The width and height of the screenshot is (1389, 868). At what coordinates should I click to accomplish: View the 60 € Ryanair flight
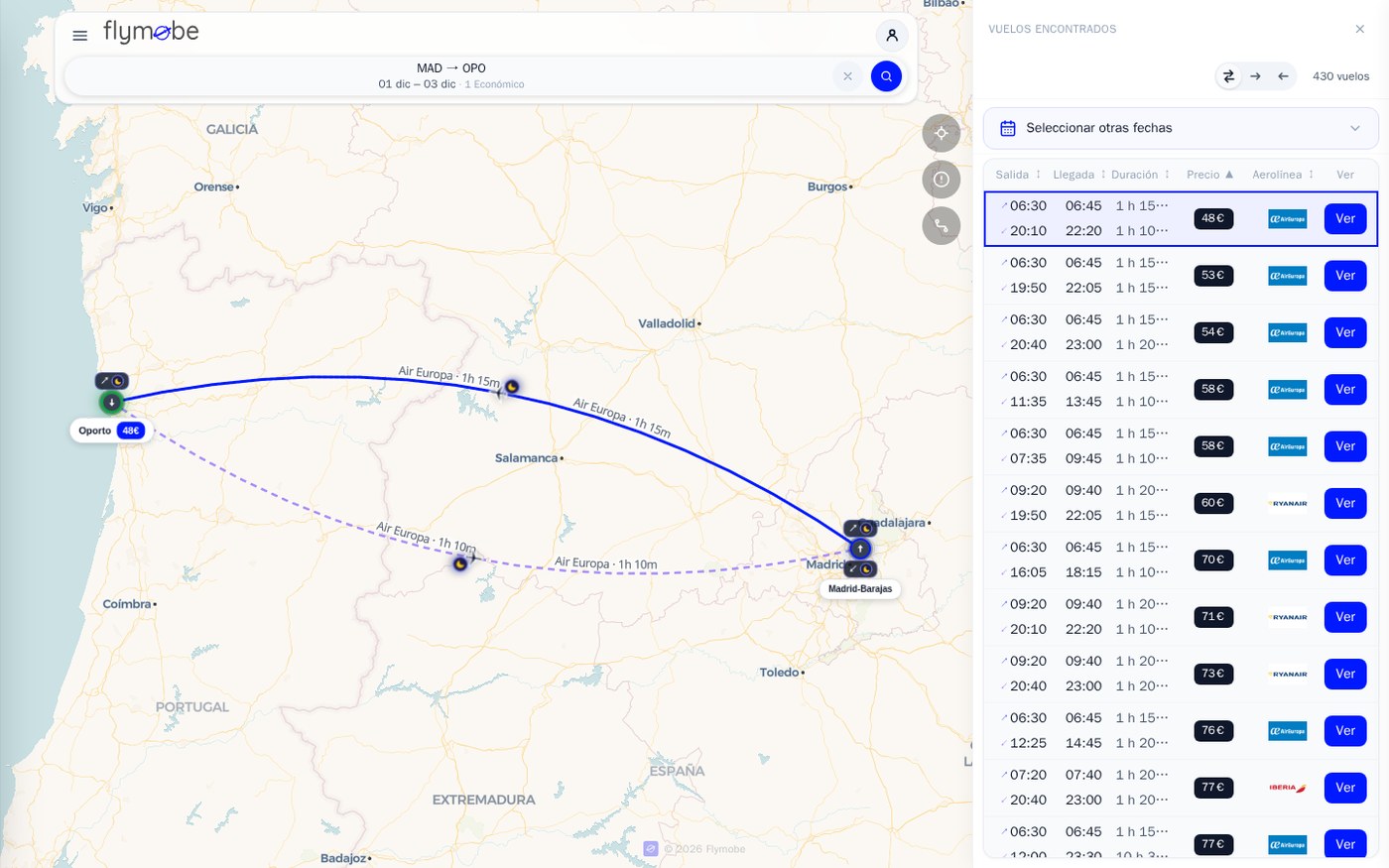pos(1345,504)
